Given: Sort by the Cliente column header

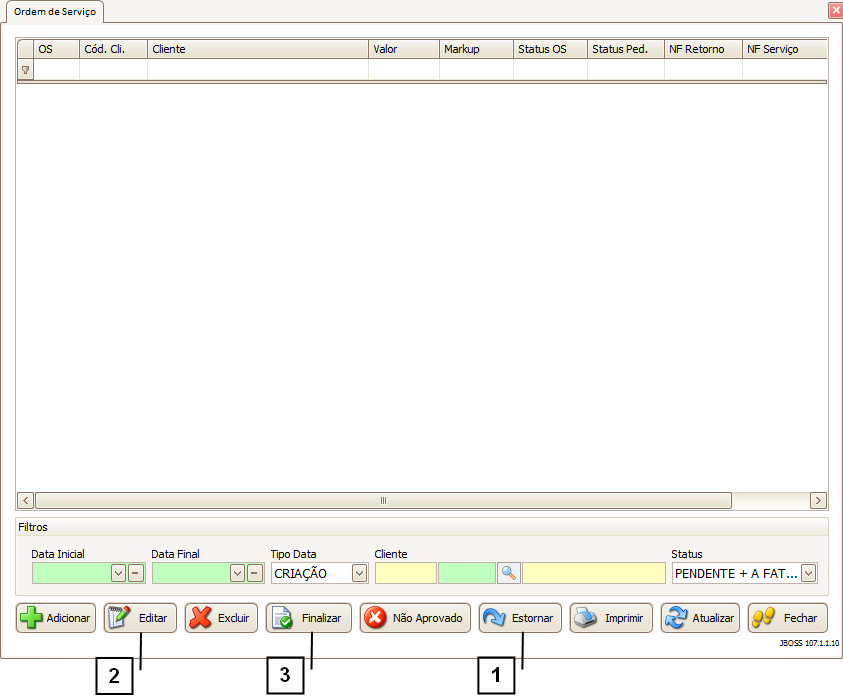Looking at the screenshot, I should [257, 49].
